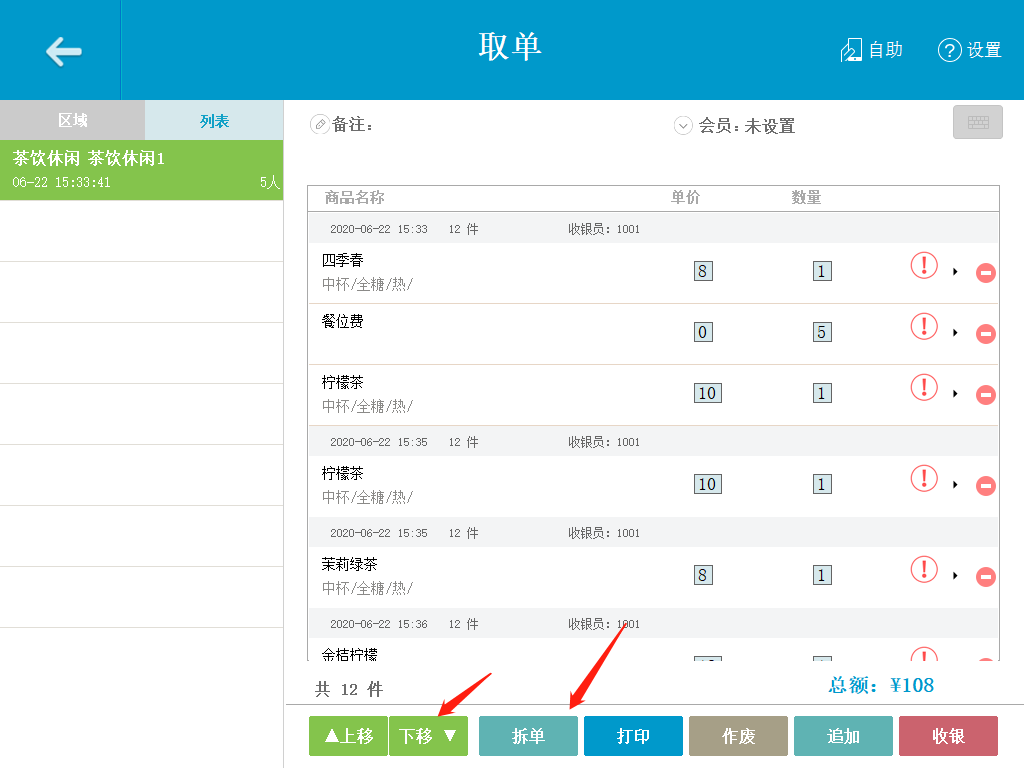Click the 作废 void button
The image size is (1024, 768).
pos(739,736)
